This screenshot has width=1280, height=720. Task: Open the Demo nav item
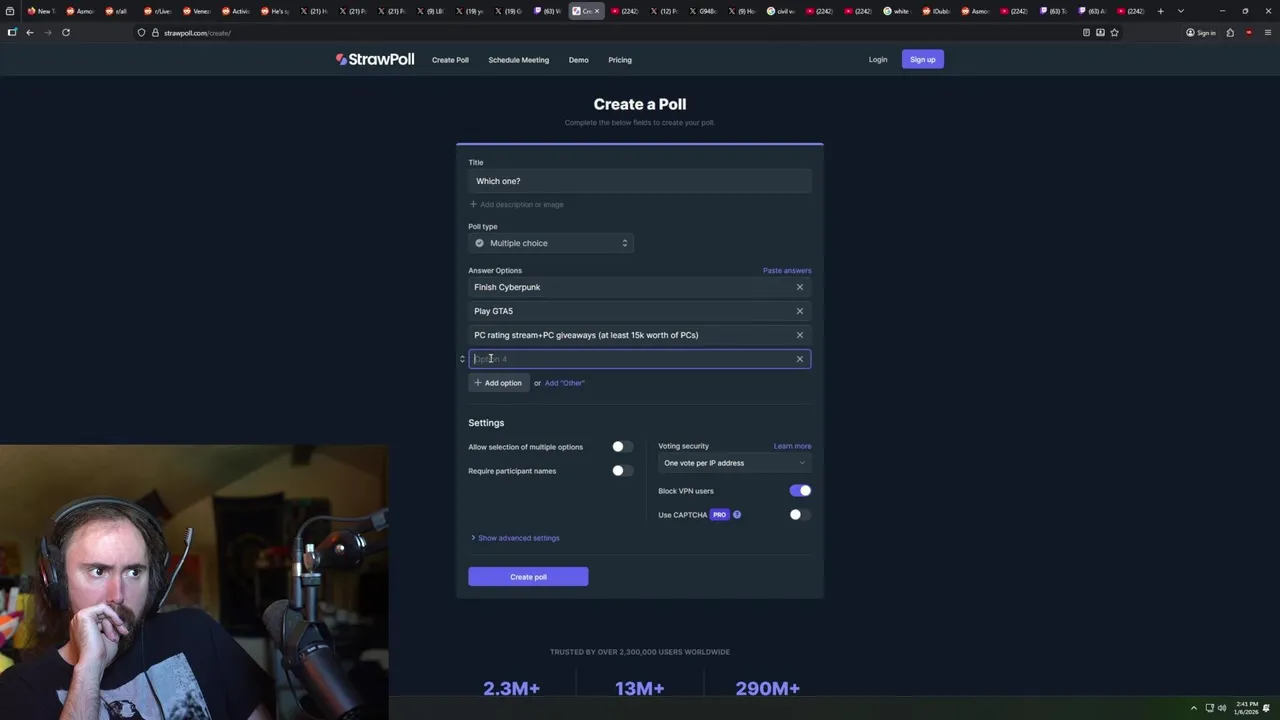pos(579,60)
